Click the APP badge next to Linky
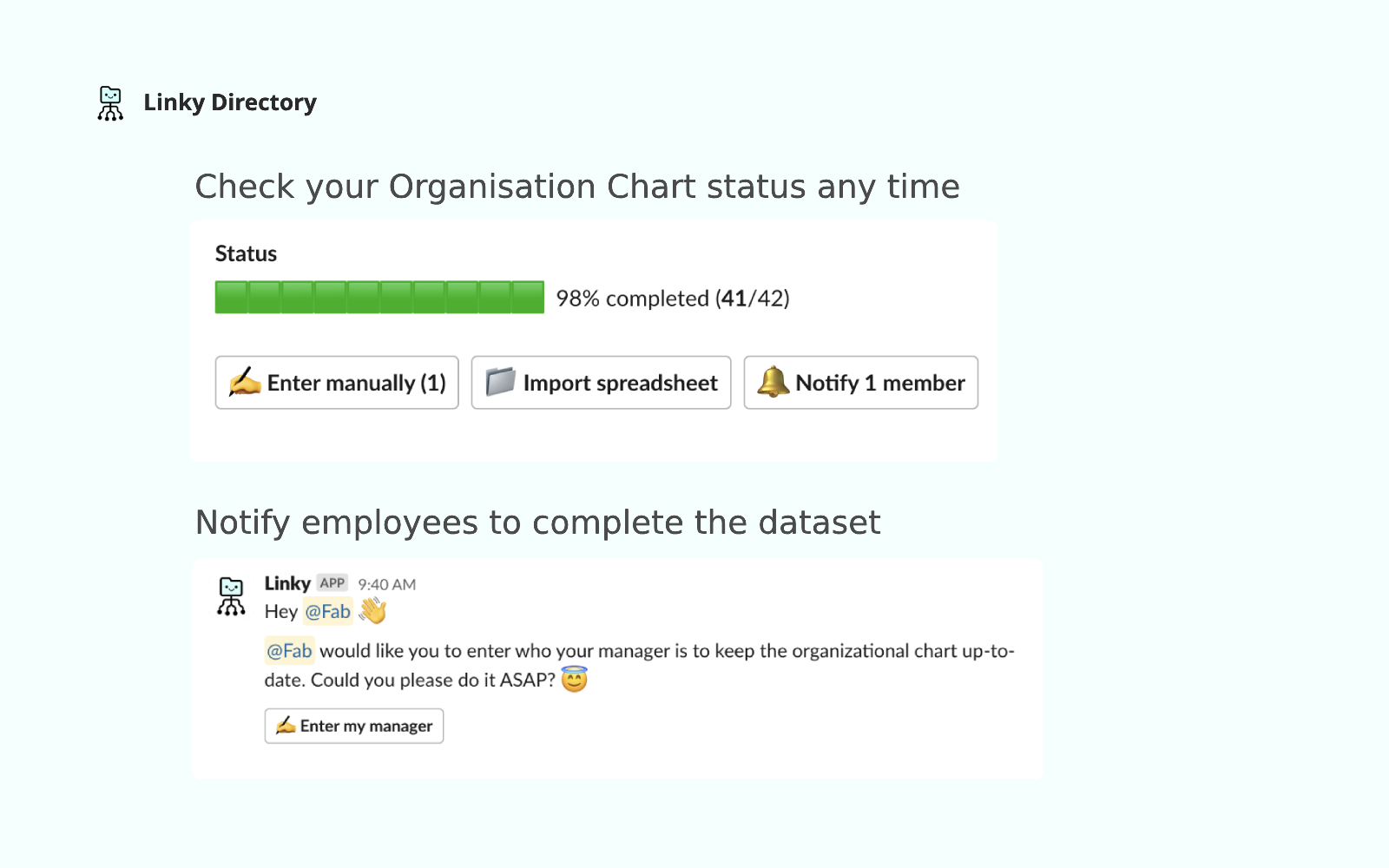 (332, 583)
